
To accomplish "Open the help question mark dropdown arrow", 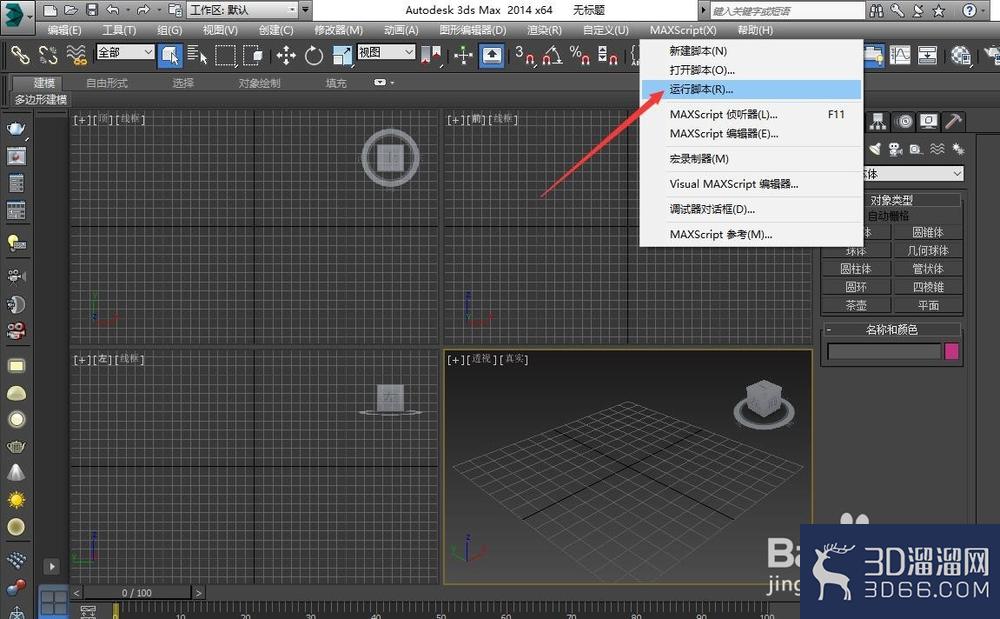I will pos(985,10).
